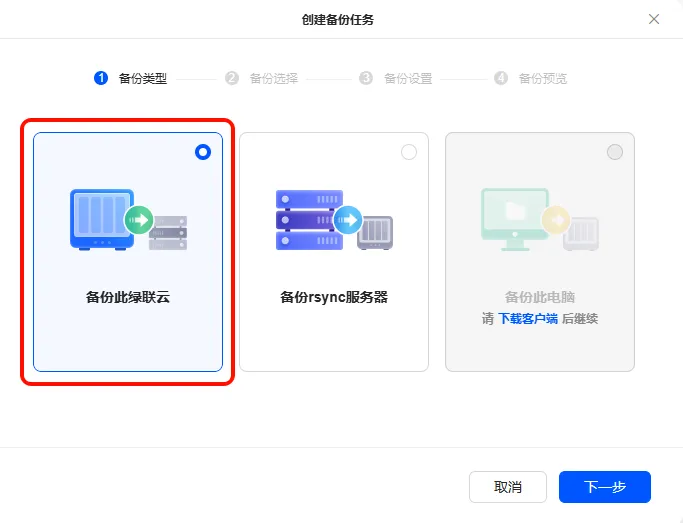Select the disabled 备份此电脑 radio button
The height and width of the screenshot is (523, 683).
point(615,152)
